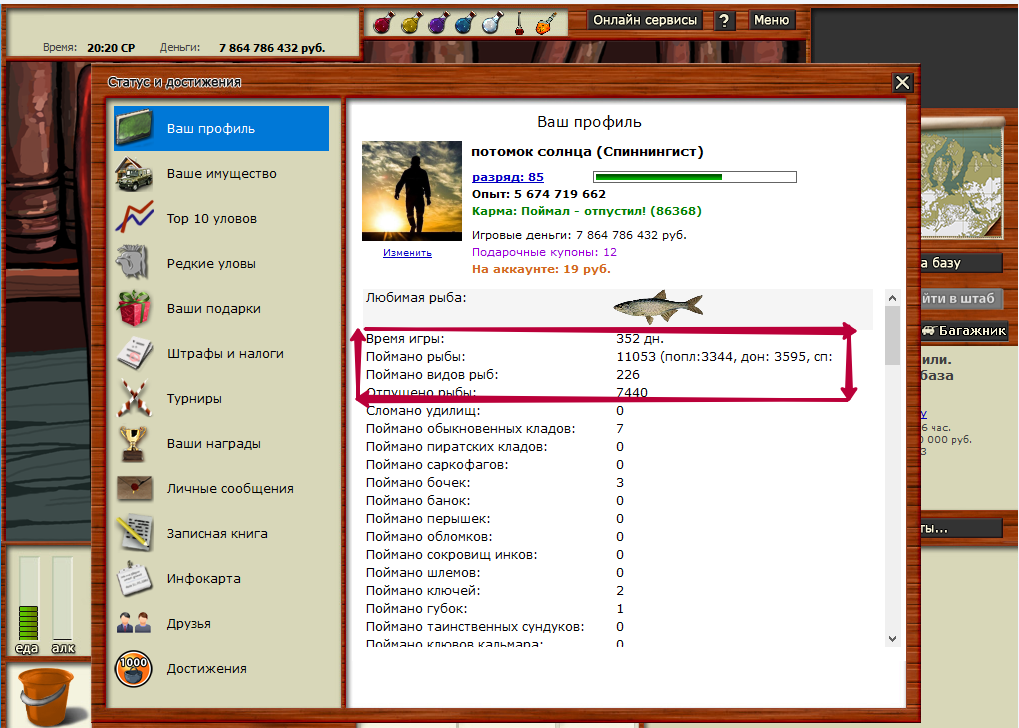Viewport: 1019px width, 728px height.
Task: Click the Изменить link under avatar
Action: [407, 253]
